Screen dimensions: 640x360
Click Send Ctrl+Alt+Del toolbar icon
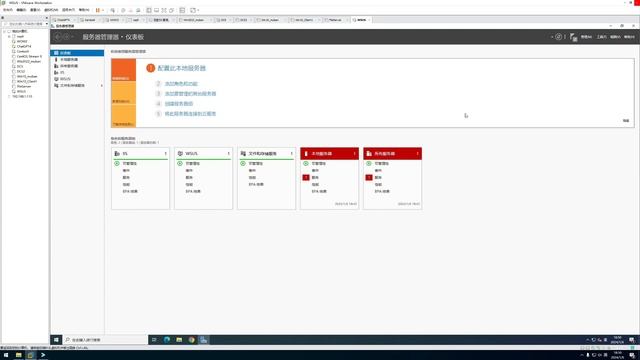112,10
